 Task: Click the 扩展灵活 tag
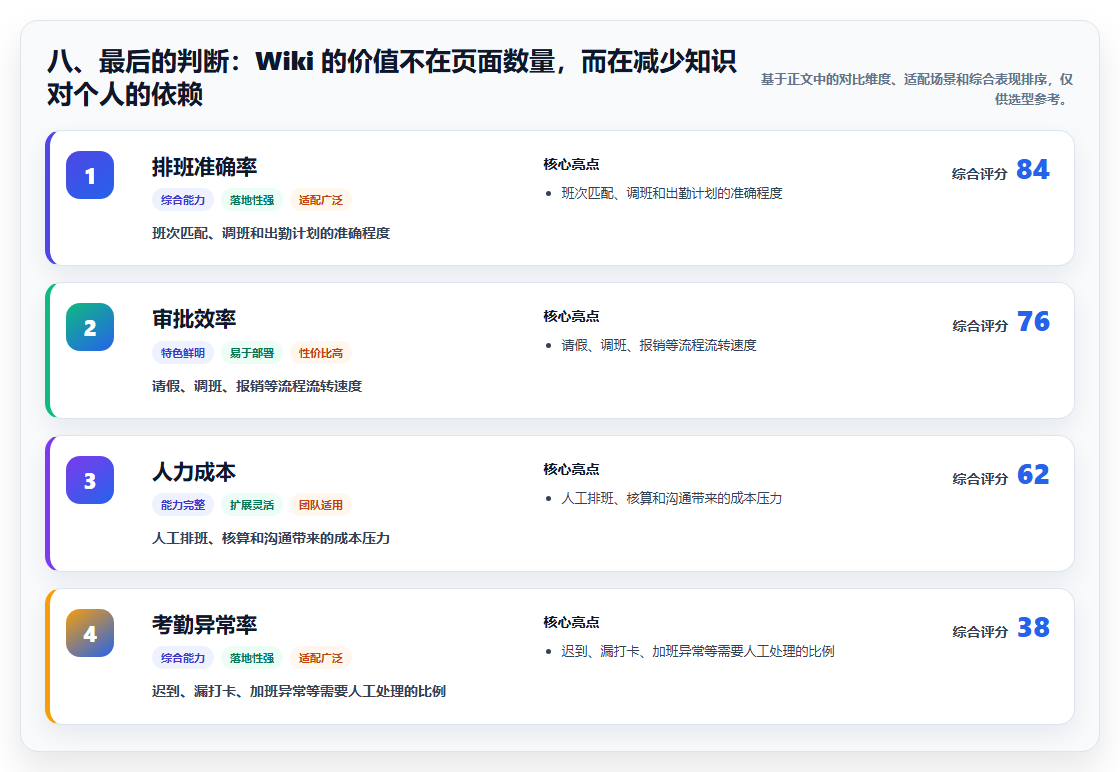252,505
